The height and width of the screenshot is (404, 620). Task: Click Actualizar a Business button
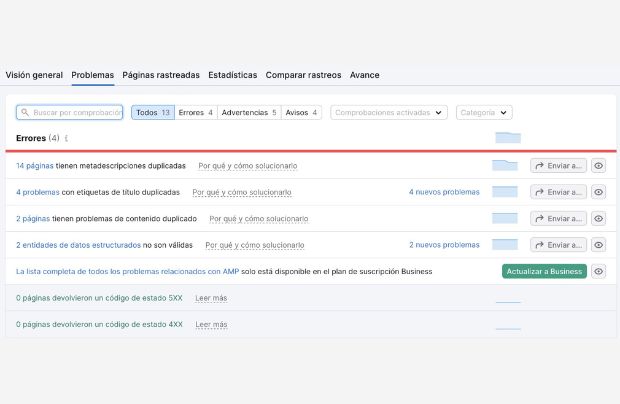[x=544, y=271]
